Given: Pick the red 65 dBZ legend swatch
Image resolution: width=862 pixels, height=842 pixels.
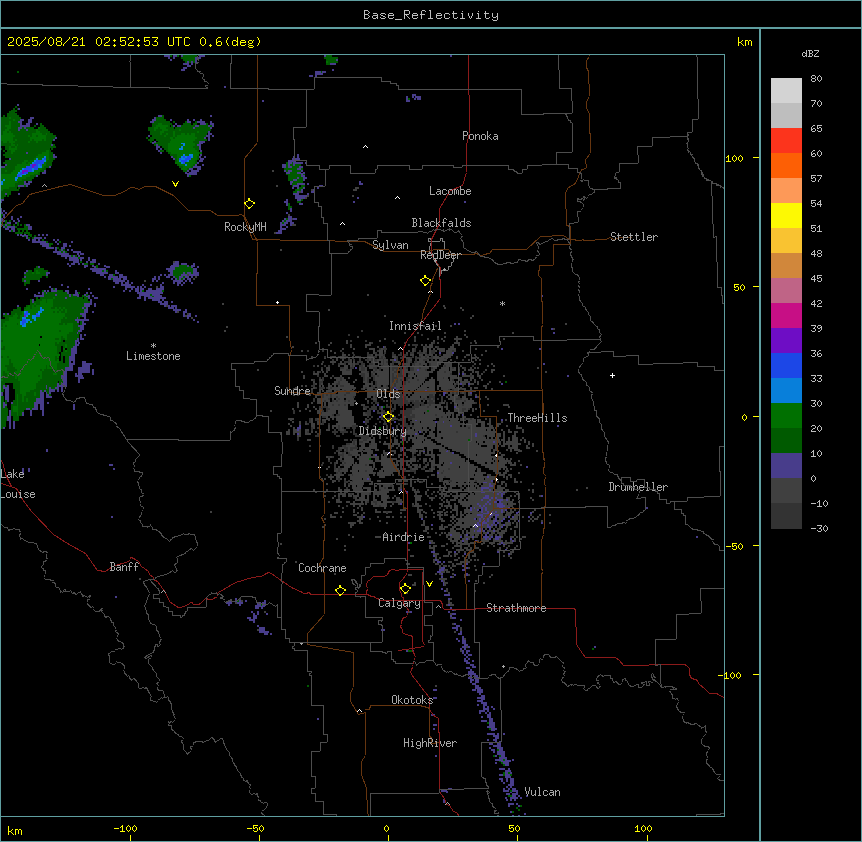Looking at the screenshot, I should point(786,140).
